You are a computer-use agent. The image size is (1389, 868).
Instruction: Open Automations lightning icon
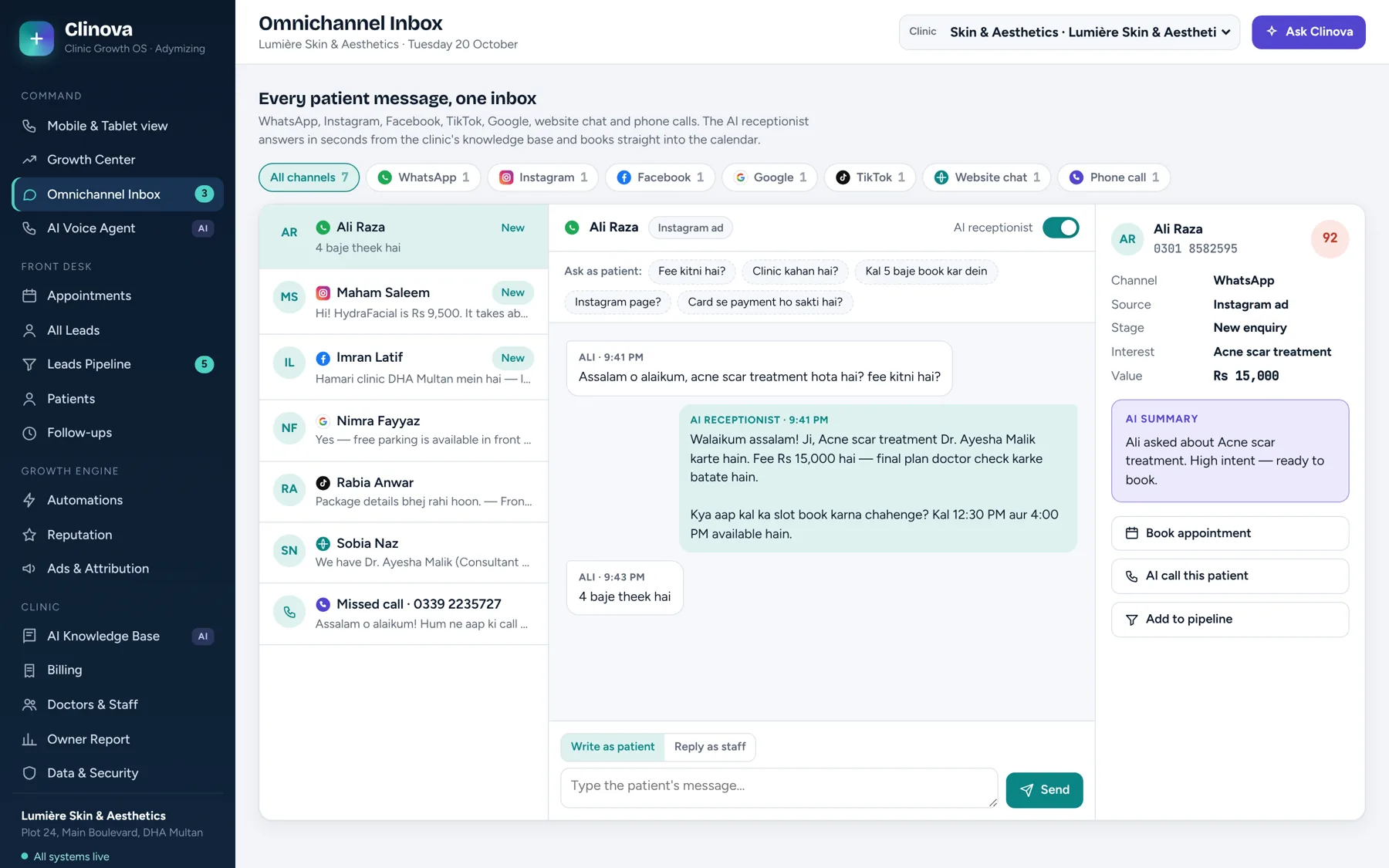pos(29,500)
